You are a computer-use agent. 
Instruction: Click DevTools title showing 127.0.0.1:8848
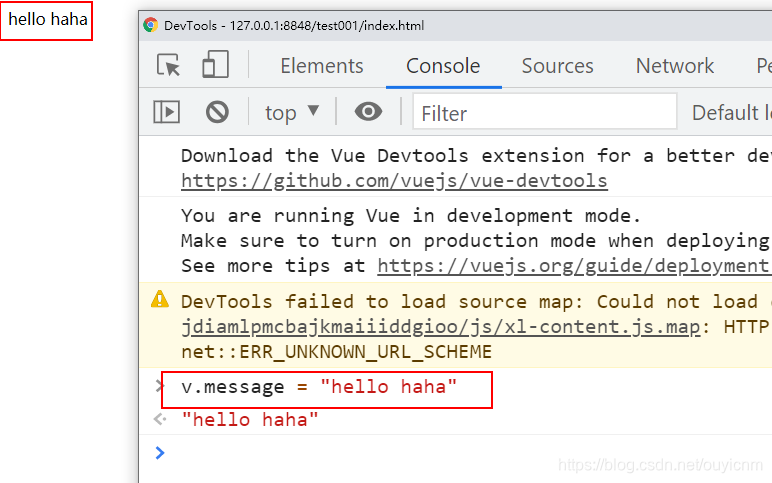[294, 26]
